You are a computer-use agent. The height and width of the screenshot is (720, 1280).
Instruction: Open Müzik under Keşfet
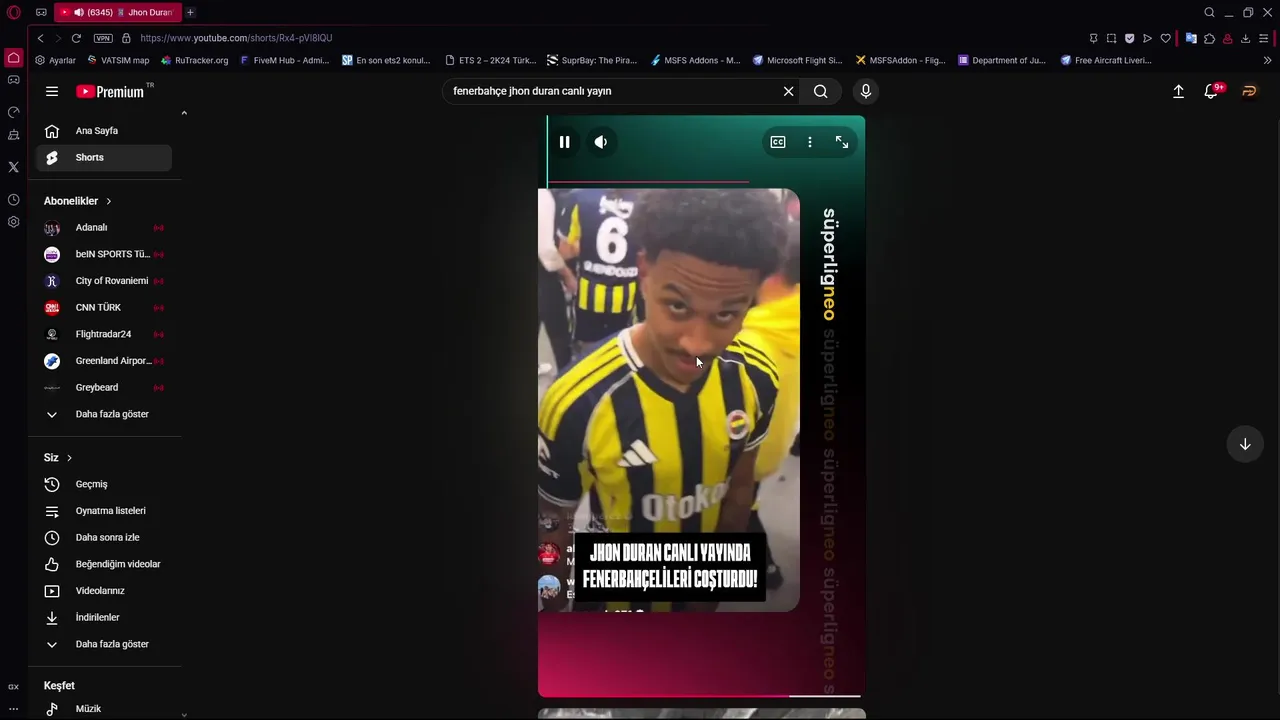104,709
